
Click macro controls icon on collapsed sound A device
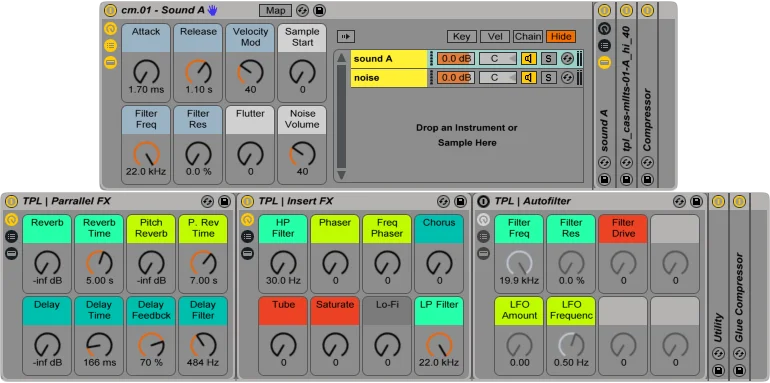(x=605, y=29)
